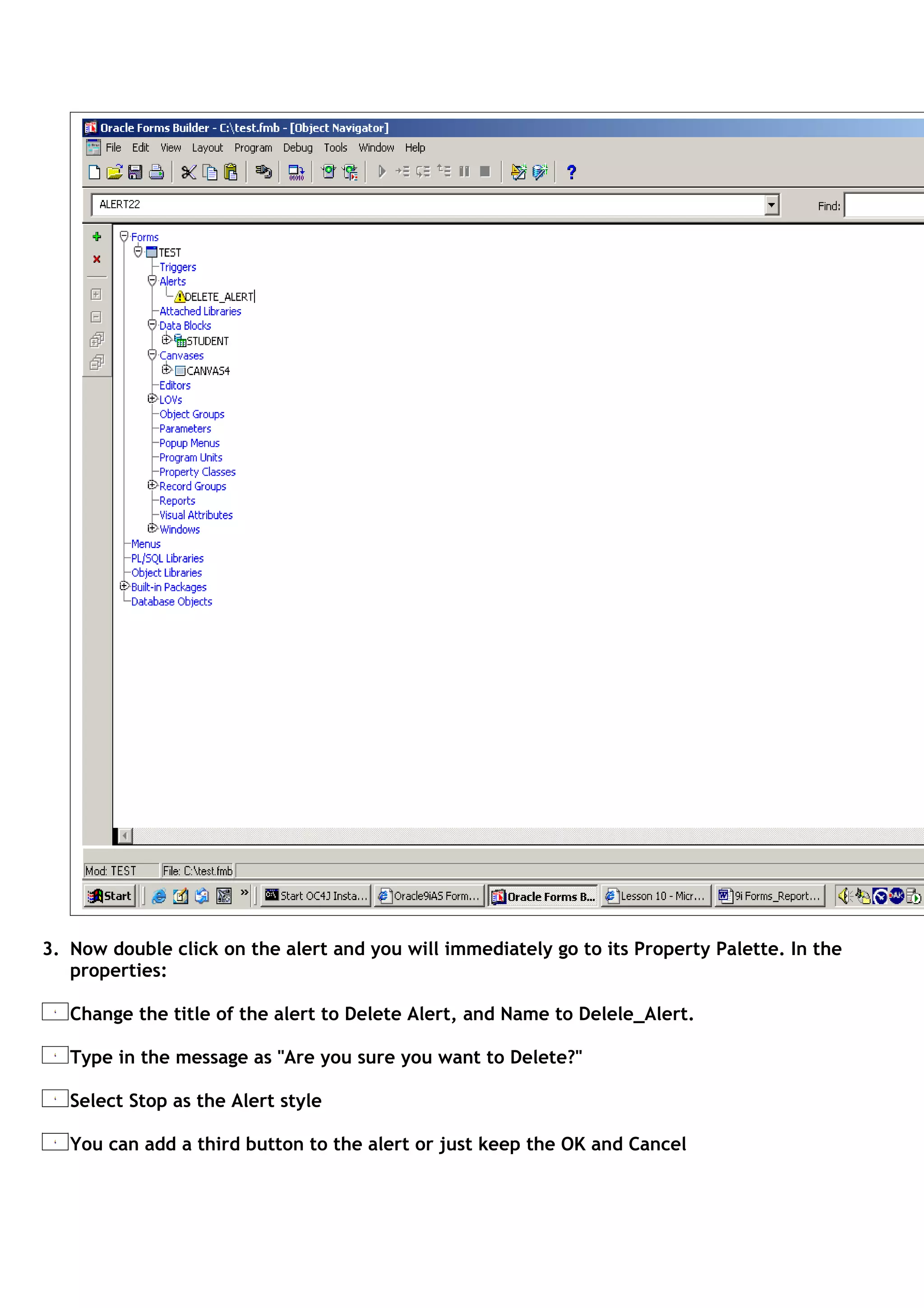The image size is (924, 1308).
Task: Collapse the Alerts tree node
Action: point(152,280)
